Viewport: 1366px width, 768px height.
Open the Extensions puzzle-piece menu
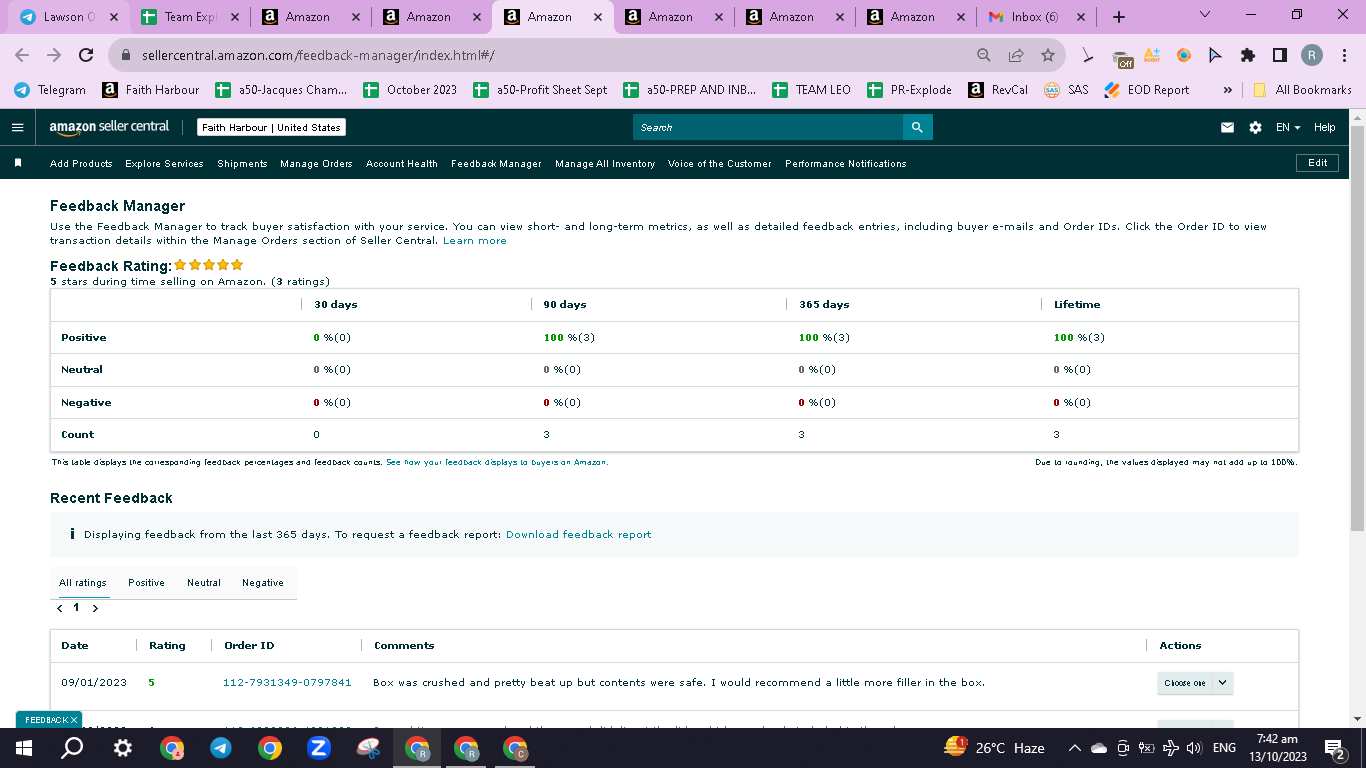tap(1248, 56)
